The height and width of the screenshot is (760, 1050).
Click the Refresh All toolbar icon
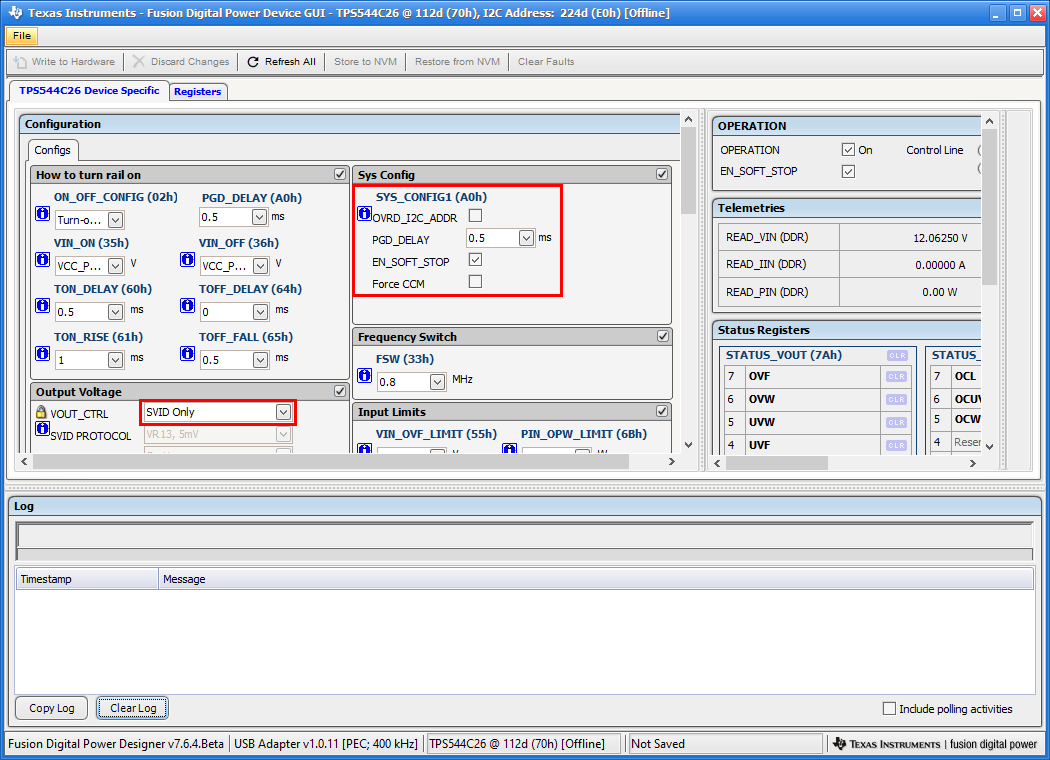[x=253, y=62]
